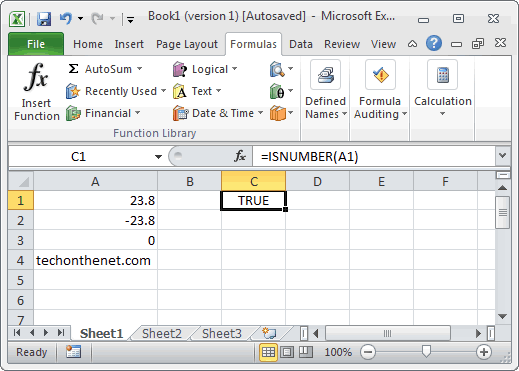Select column A header
This screenshot has height=371, width=519.
coord(95,182)
